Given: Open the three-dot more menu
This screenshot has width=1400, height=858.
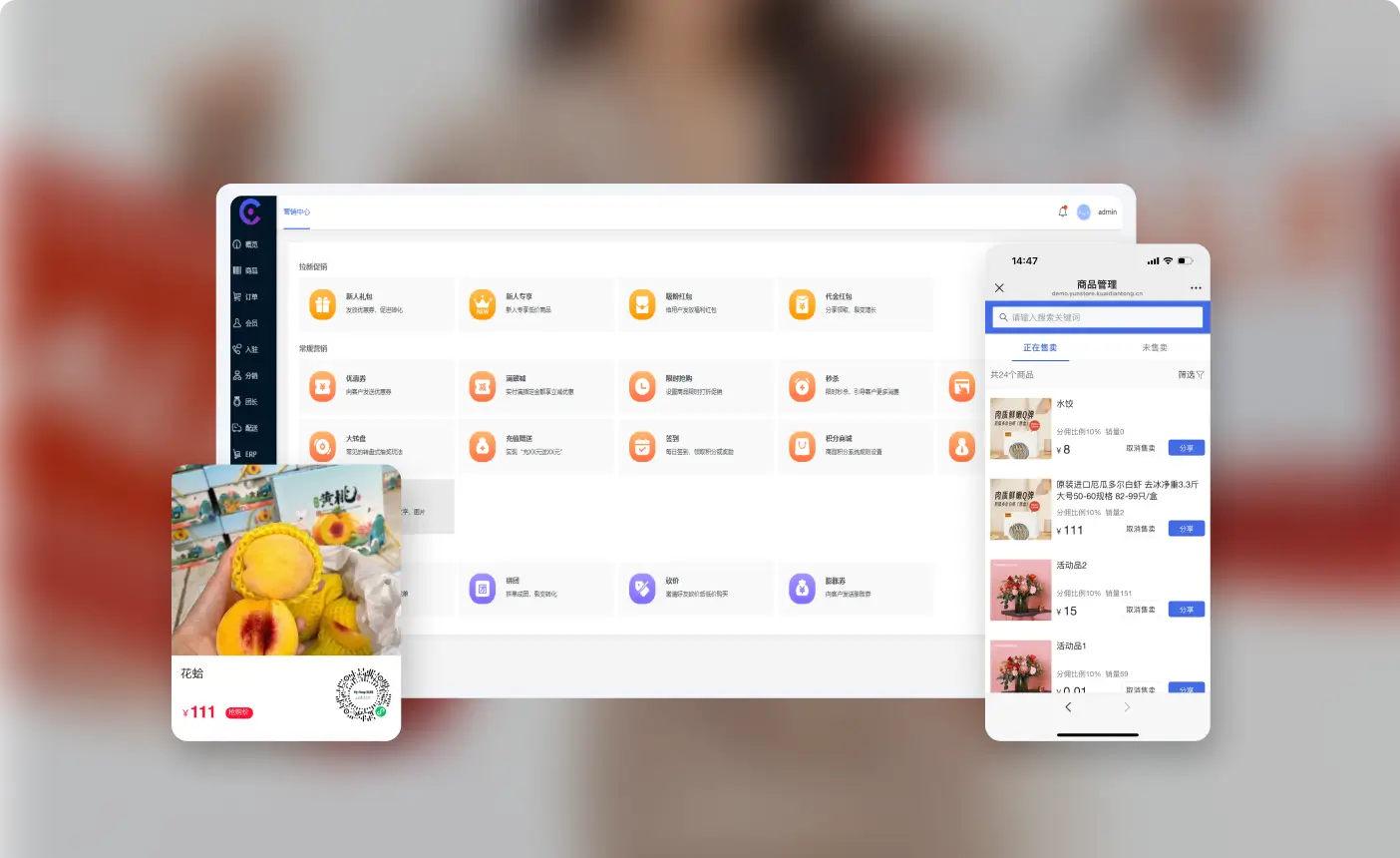Looking at the screenshot, I should point(1196,288).
